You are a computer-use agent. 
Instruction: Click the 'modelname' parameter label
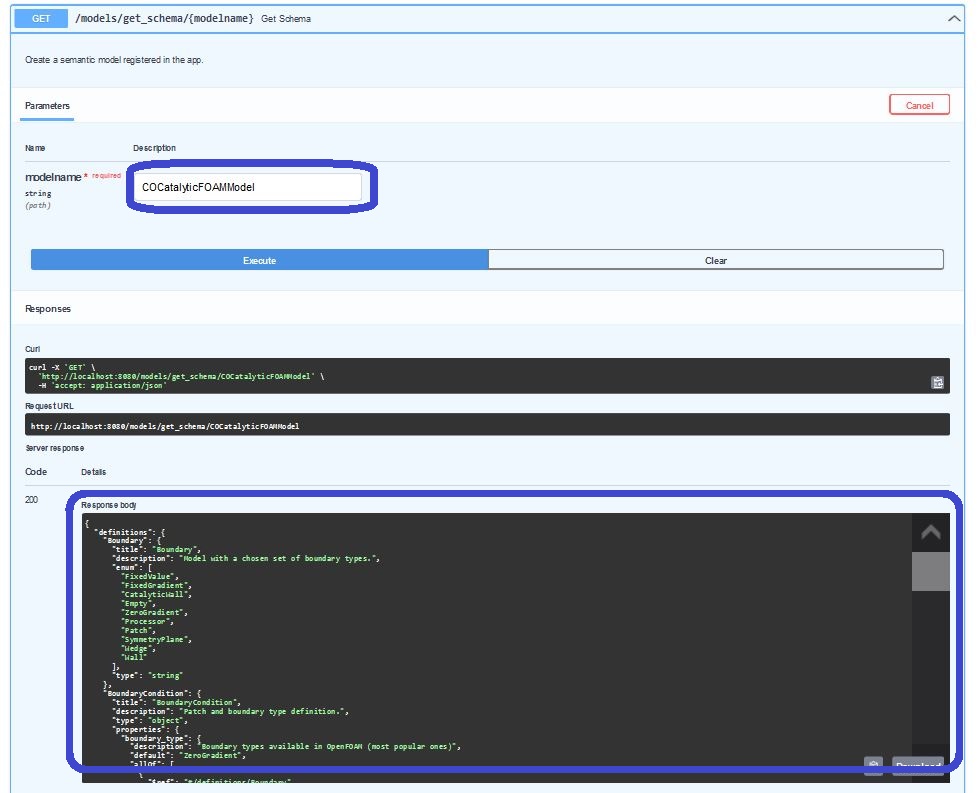point(53,177)
